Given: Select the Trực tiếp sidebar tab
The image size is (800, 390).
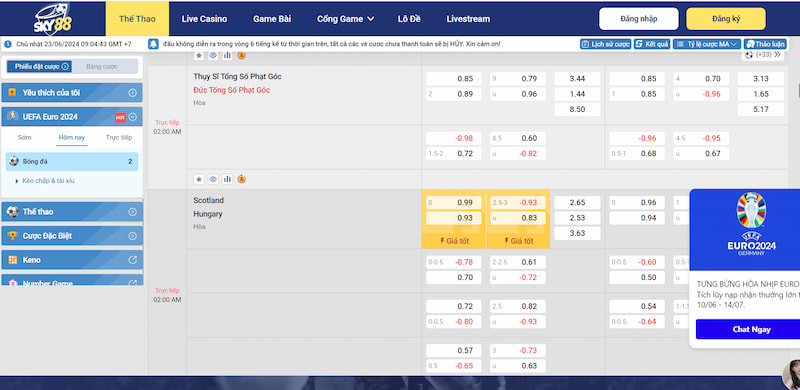Looking at the screenshot, I should [x=119, y=137].
